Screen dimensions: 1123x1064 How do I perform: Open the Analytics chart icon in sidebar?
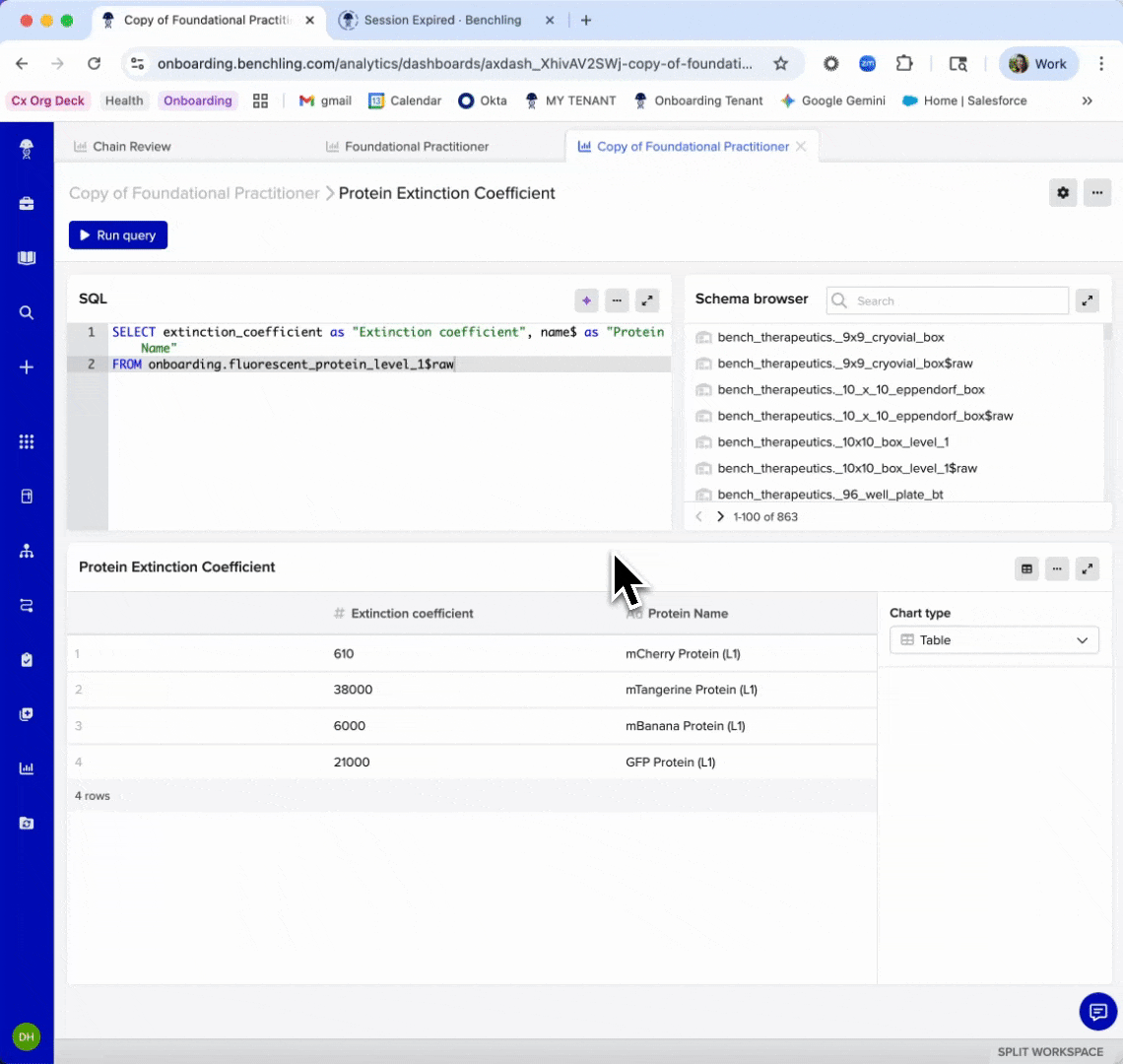(x=27, y=768)
